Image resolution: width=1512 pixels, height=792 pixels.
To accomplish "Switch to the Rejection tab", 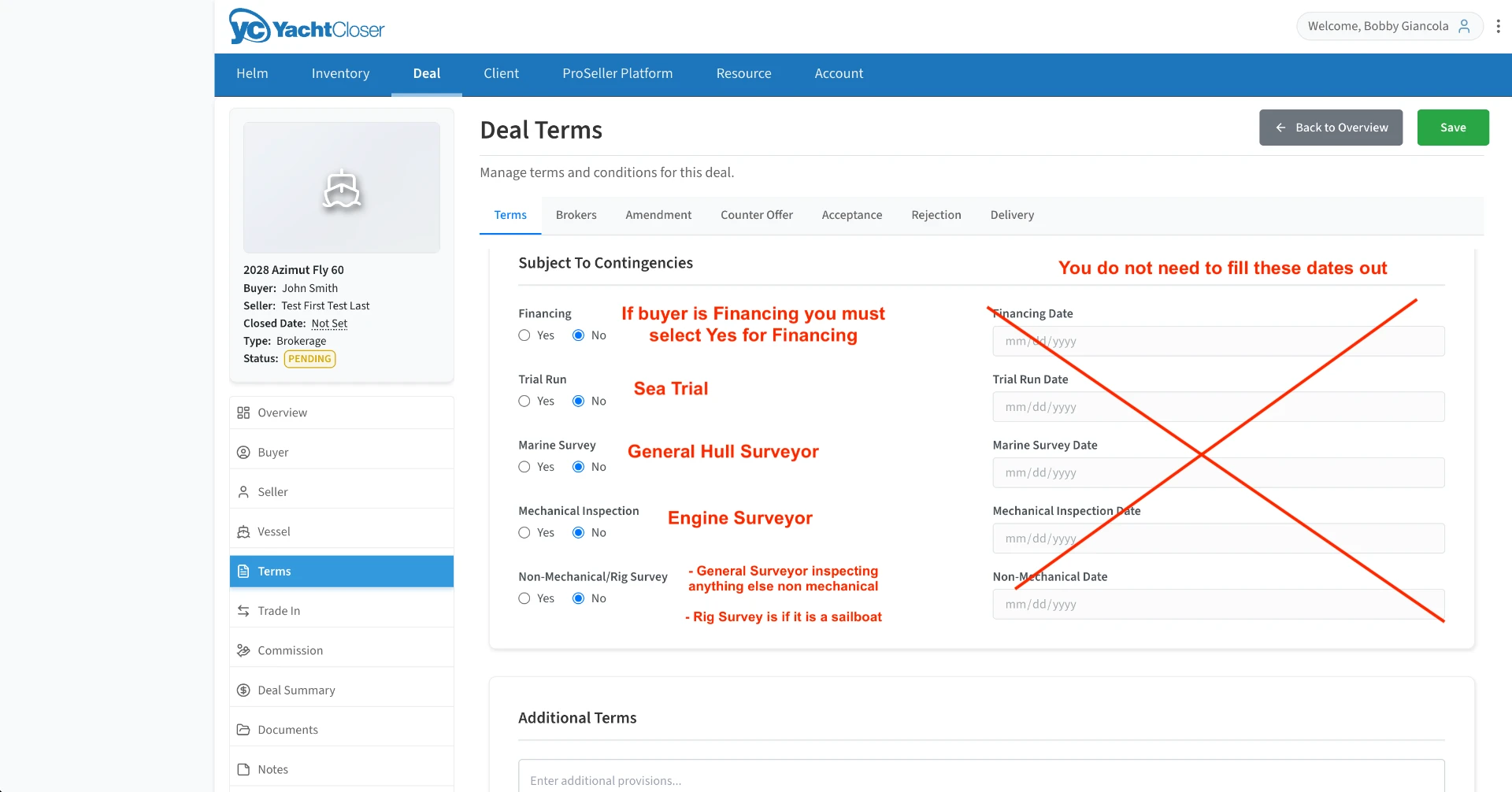I will pyautogui.click(x=936, y=215).
